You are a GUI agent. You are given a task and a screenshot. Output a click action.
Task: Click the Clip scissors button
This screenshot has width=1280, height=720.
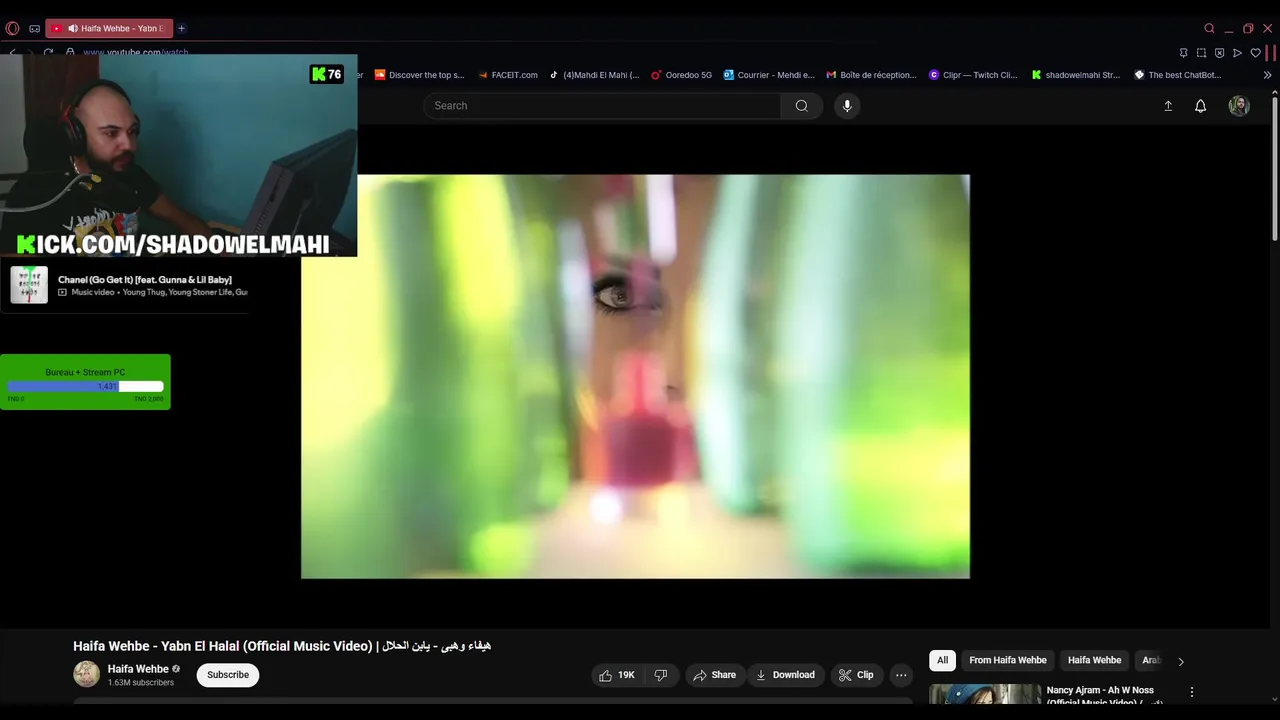(x=857, y=675)
